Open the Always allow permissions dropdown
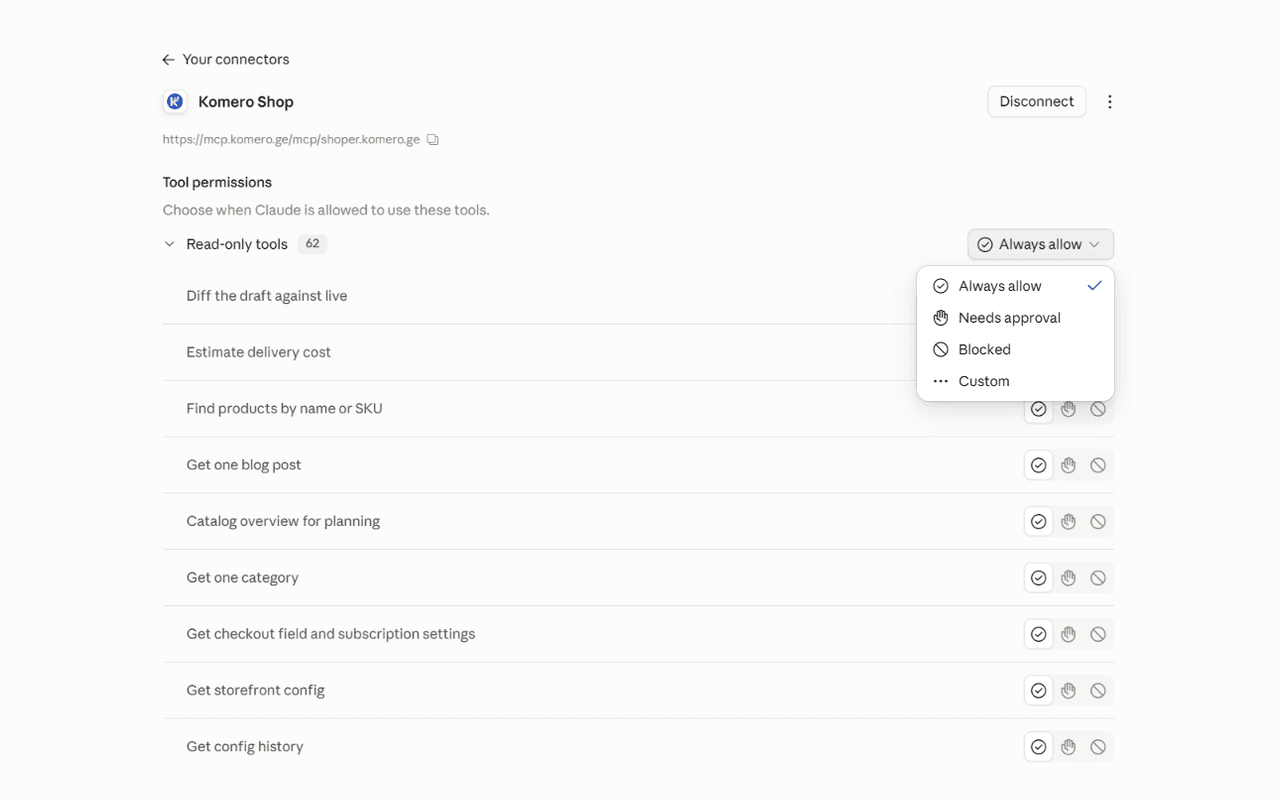This screenshot has height=800, width=1280. click(1040, 244)
